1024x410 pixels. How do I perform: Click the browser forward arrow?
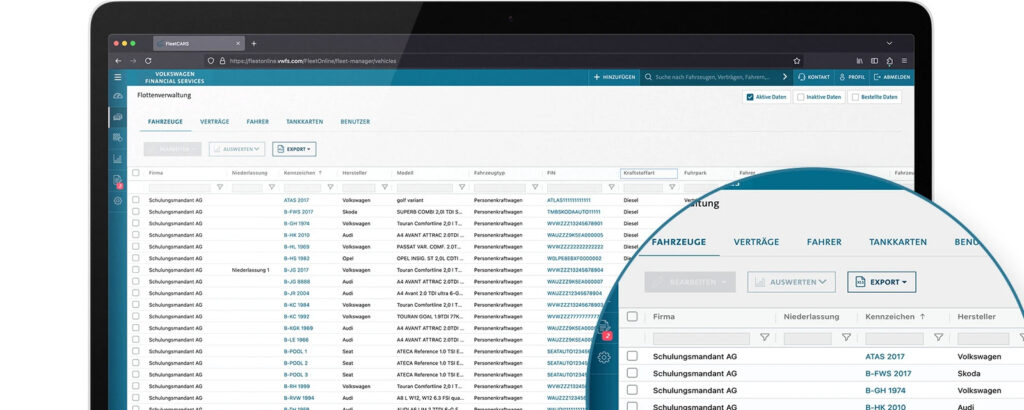click(x=133, y=61)
